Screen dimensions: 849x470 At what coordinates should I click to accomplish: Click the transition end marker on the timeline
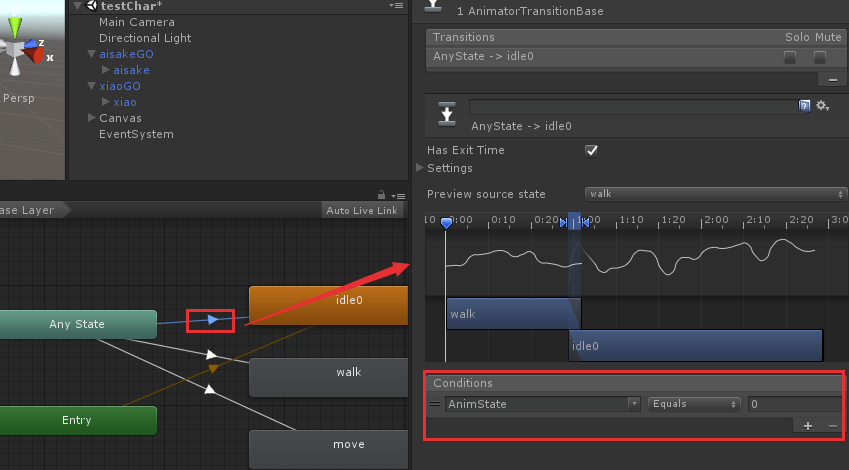tap(585, 223)
